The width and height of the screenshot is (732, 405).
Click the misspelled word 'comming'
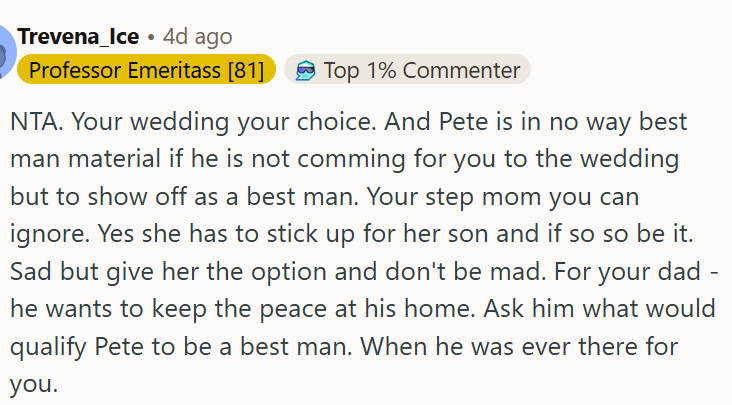[x=351, y=160]
